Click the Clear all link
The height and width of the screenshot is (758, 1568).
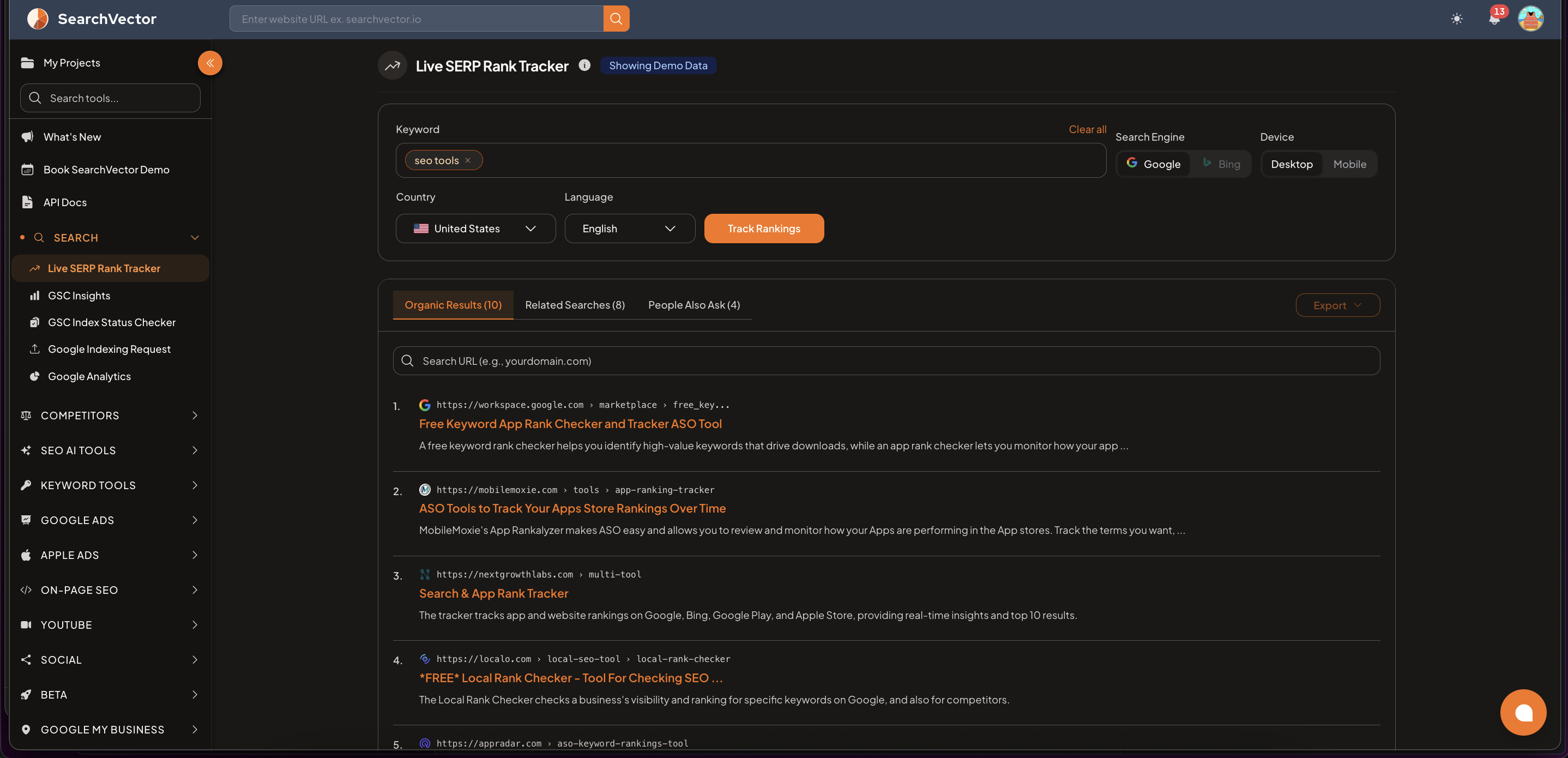point(1087,129)
